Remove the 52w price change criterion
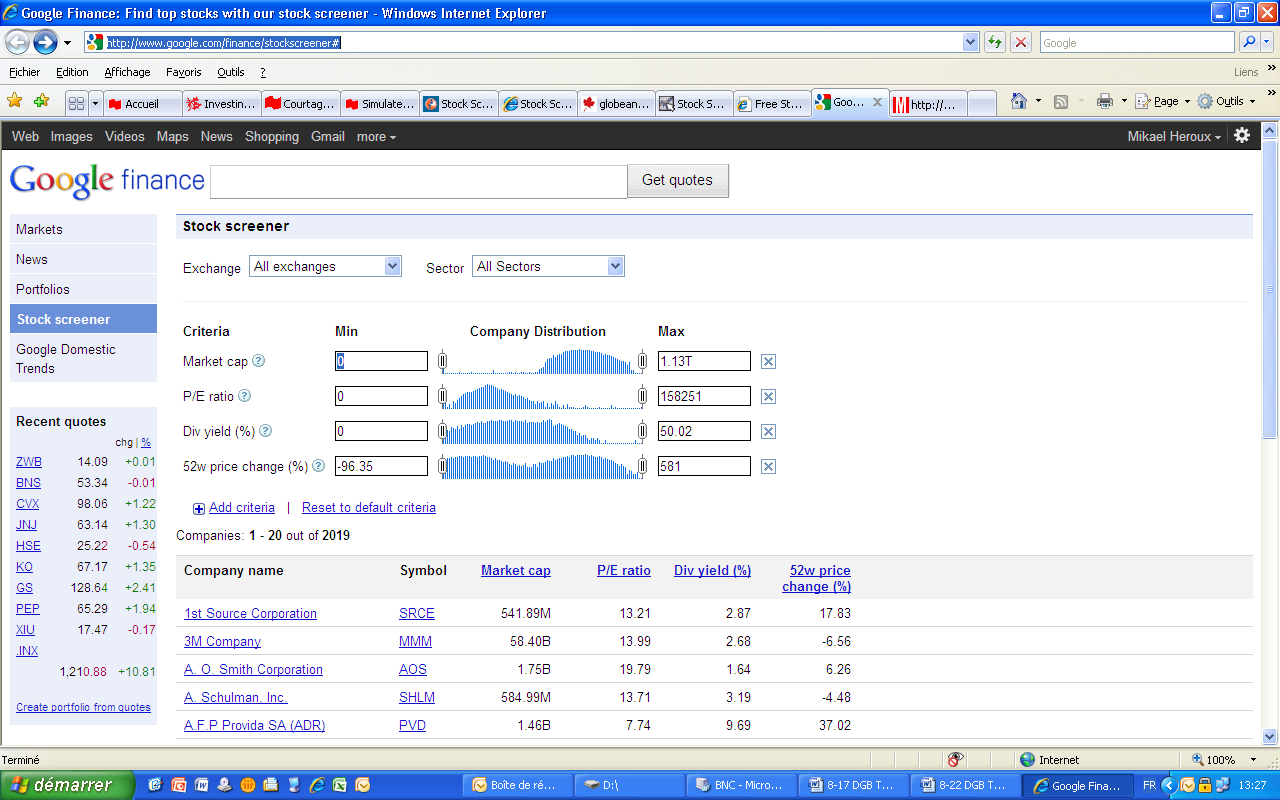1280x800 pixels. (768, 467)
